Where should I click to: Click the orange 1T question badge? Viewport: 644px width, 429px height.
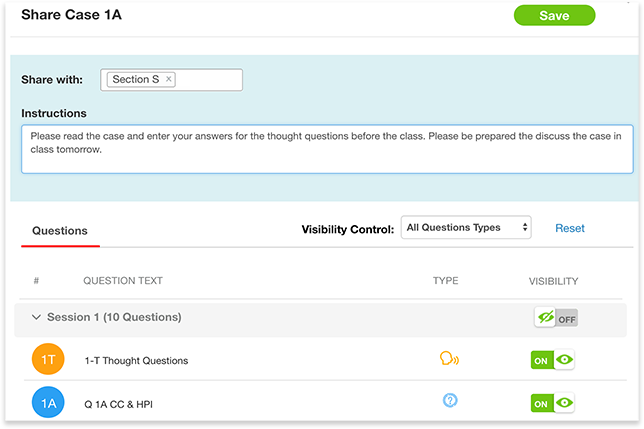point(48,359)
